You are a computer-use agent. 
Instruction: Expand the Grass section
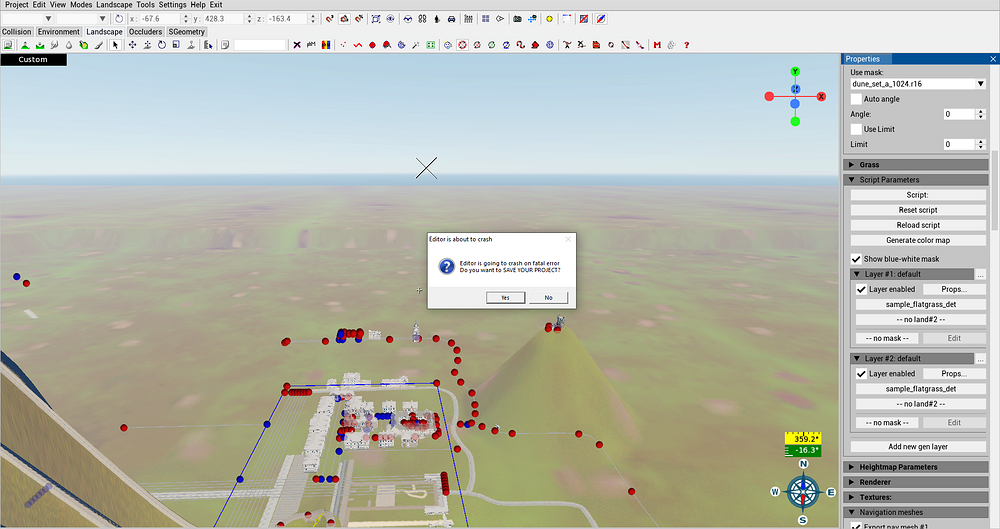[916, 165]
